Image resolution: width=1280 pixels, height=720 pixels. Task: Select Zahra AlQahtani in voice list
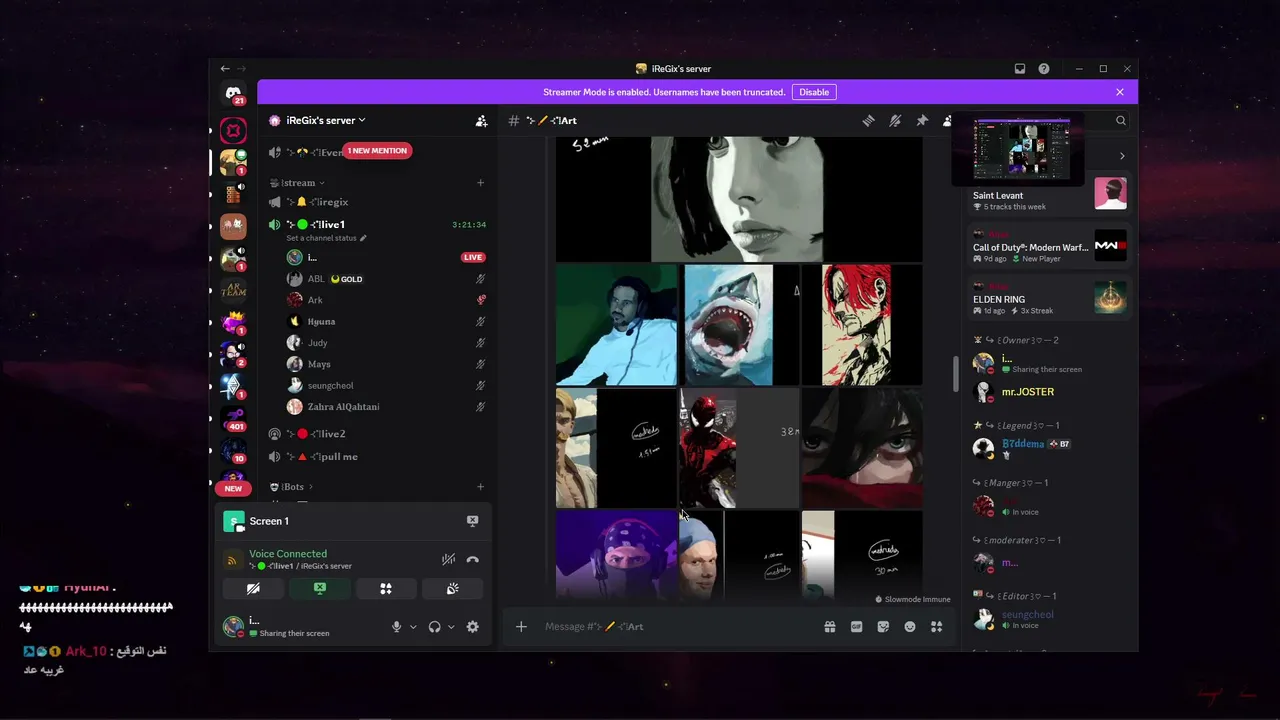point(386,407)
